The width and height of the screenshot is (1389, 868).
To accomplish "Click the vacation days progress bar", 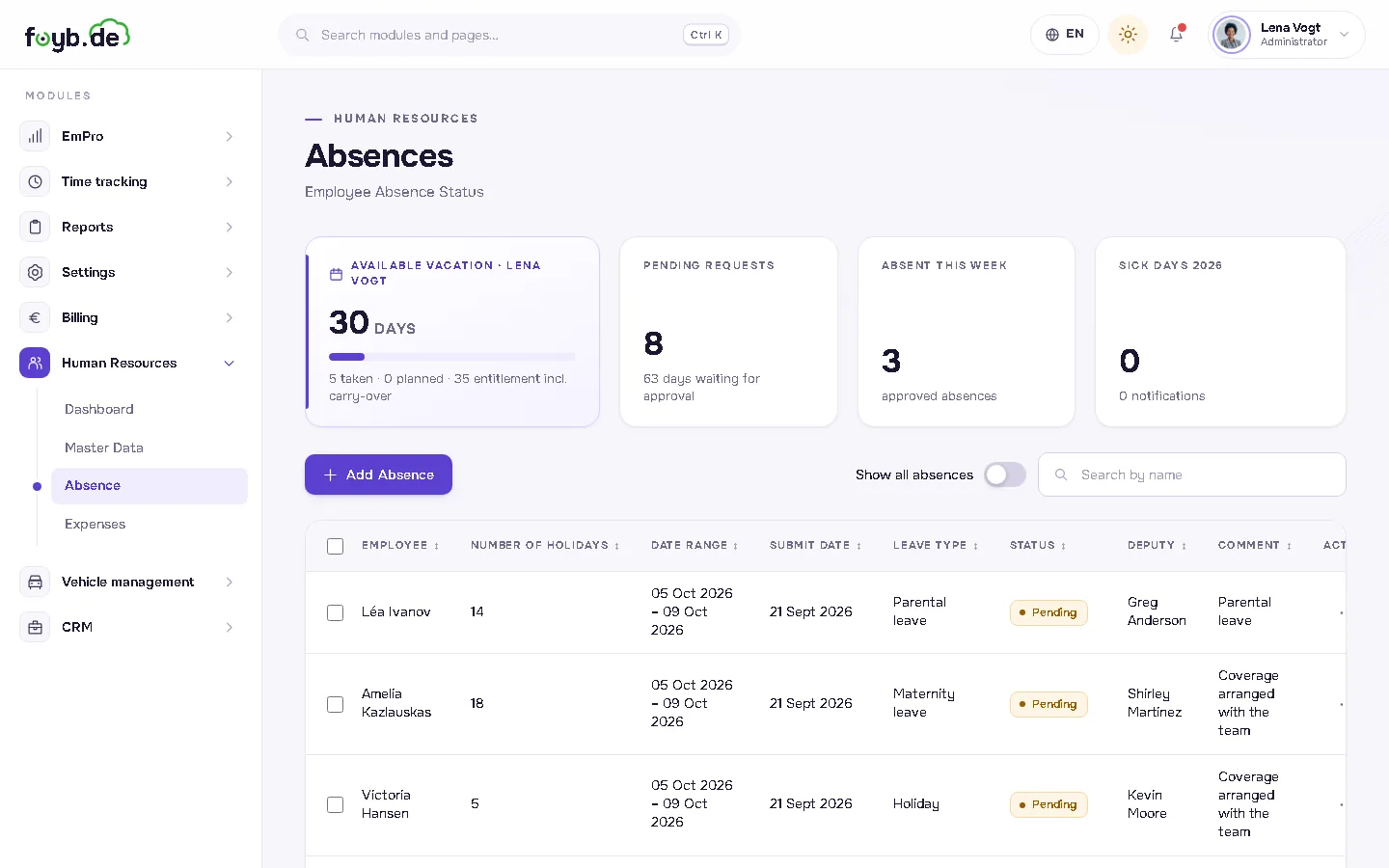I will click(x=451, y=357).
